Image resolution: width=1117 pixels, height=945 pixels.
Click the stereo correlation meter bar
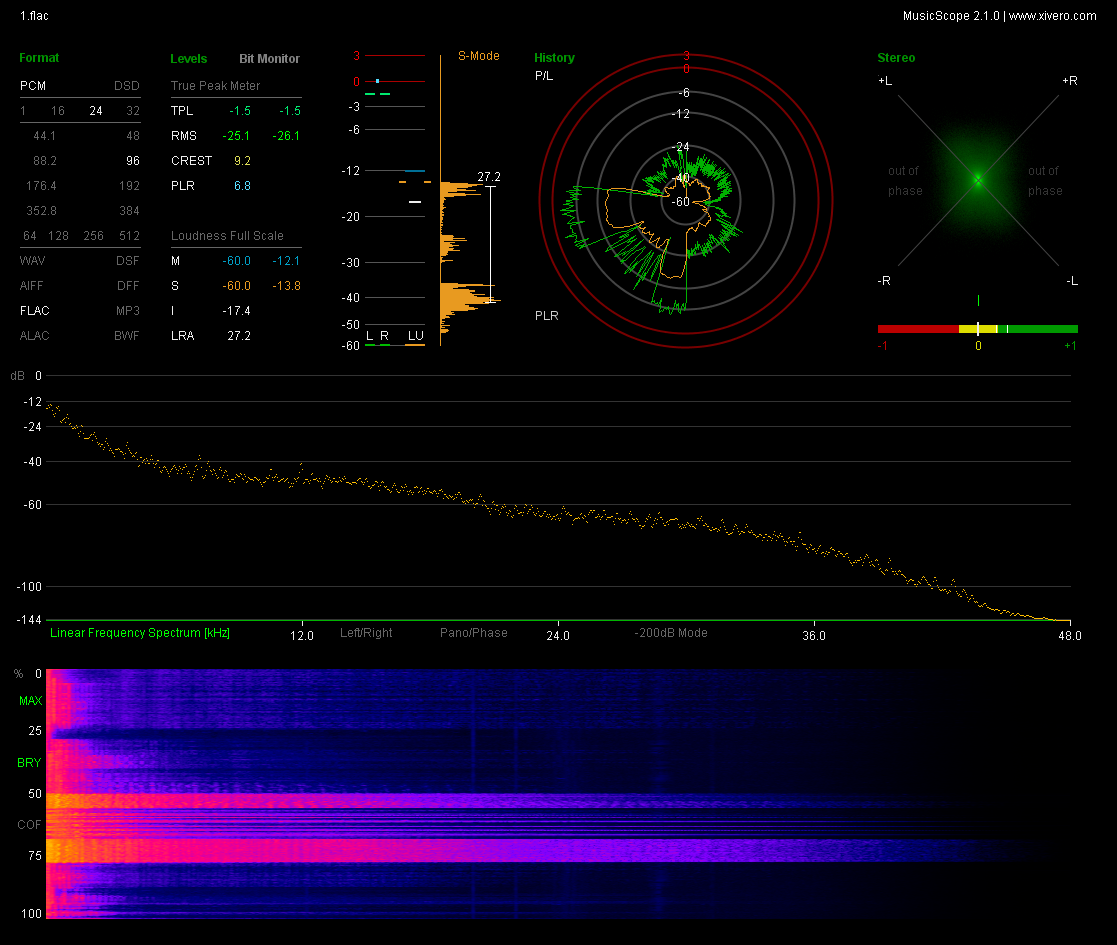(977, 328)
